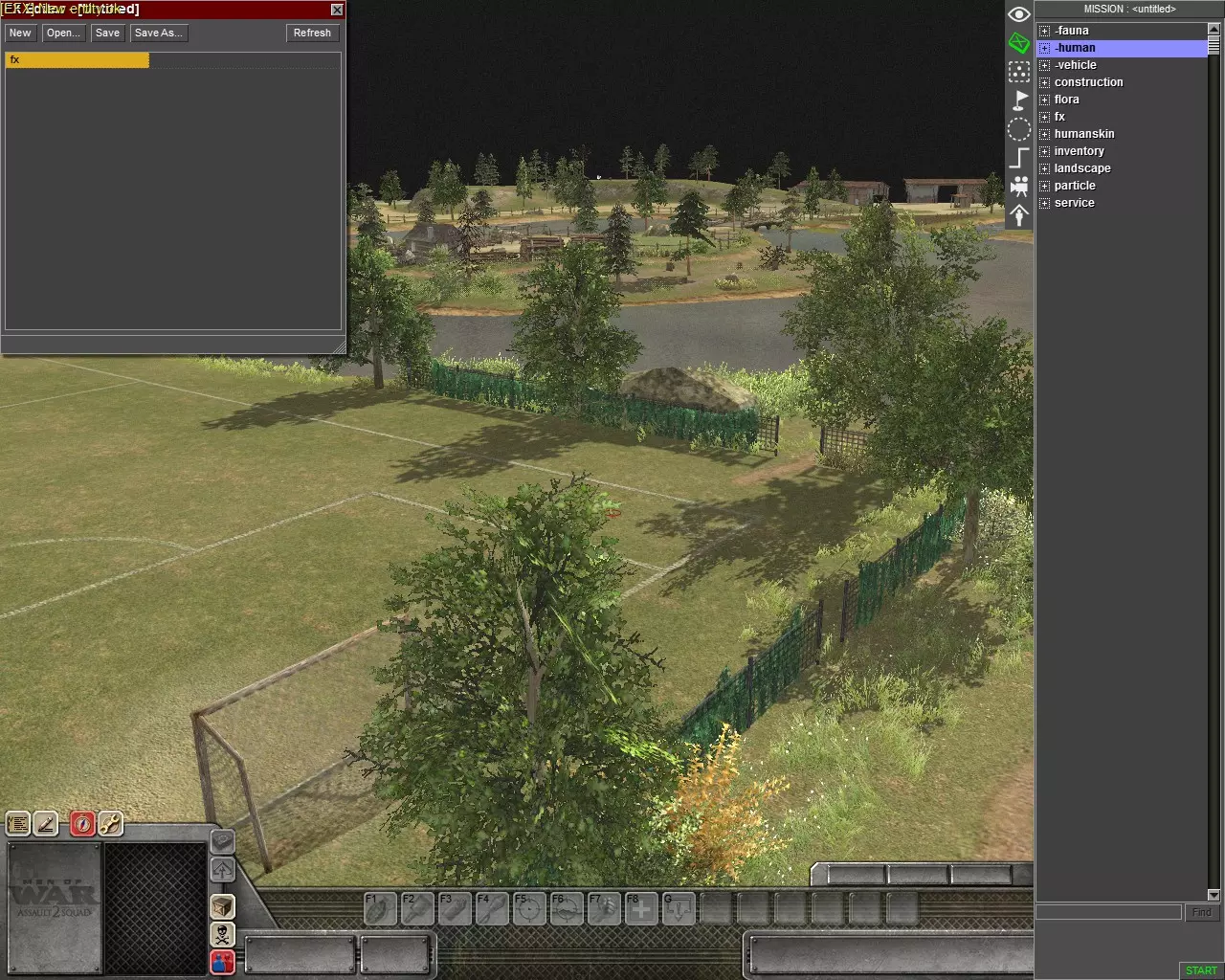Click Save in the FX Editor
The height and width of the screenshot is (980, 1225).
[x=107, y=33]
